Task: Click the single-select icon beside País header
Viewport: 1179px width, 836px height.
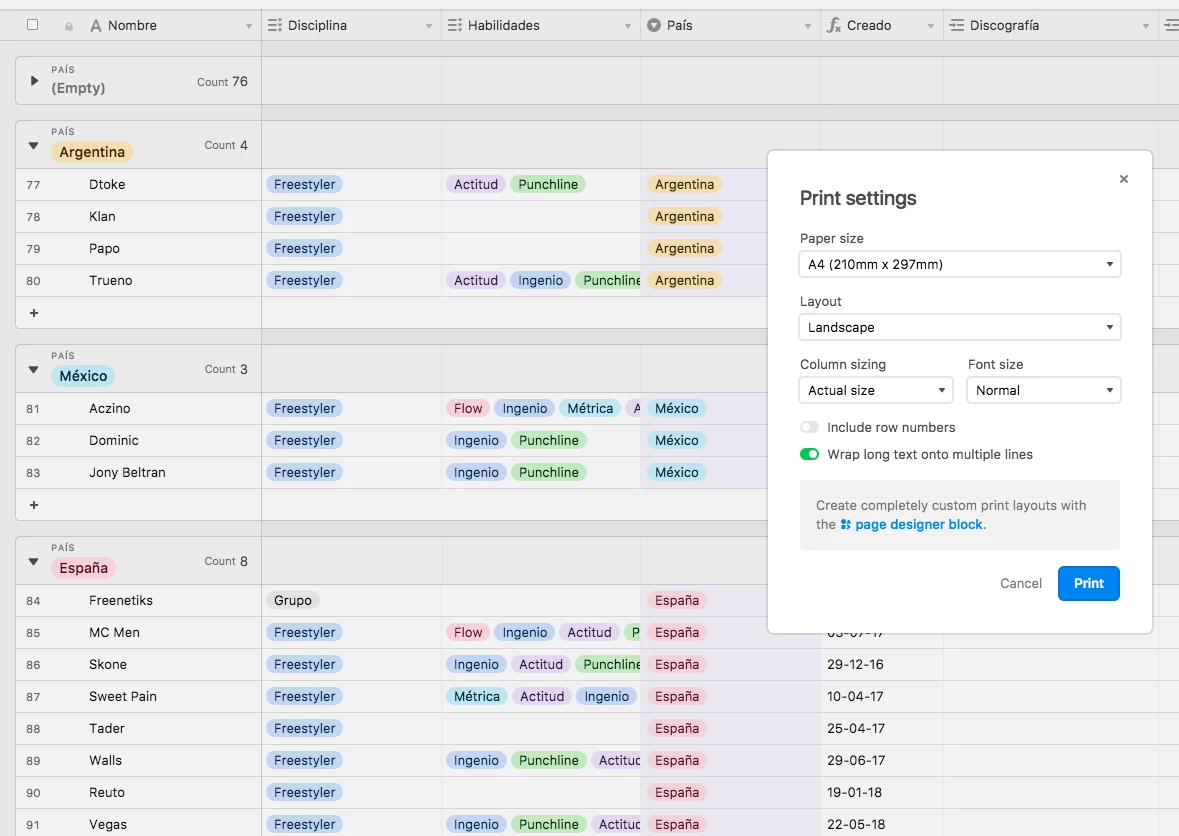Action: coord(654,26)
